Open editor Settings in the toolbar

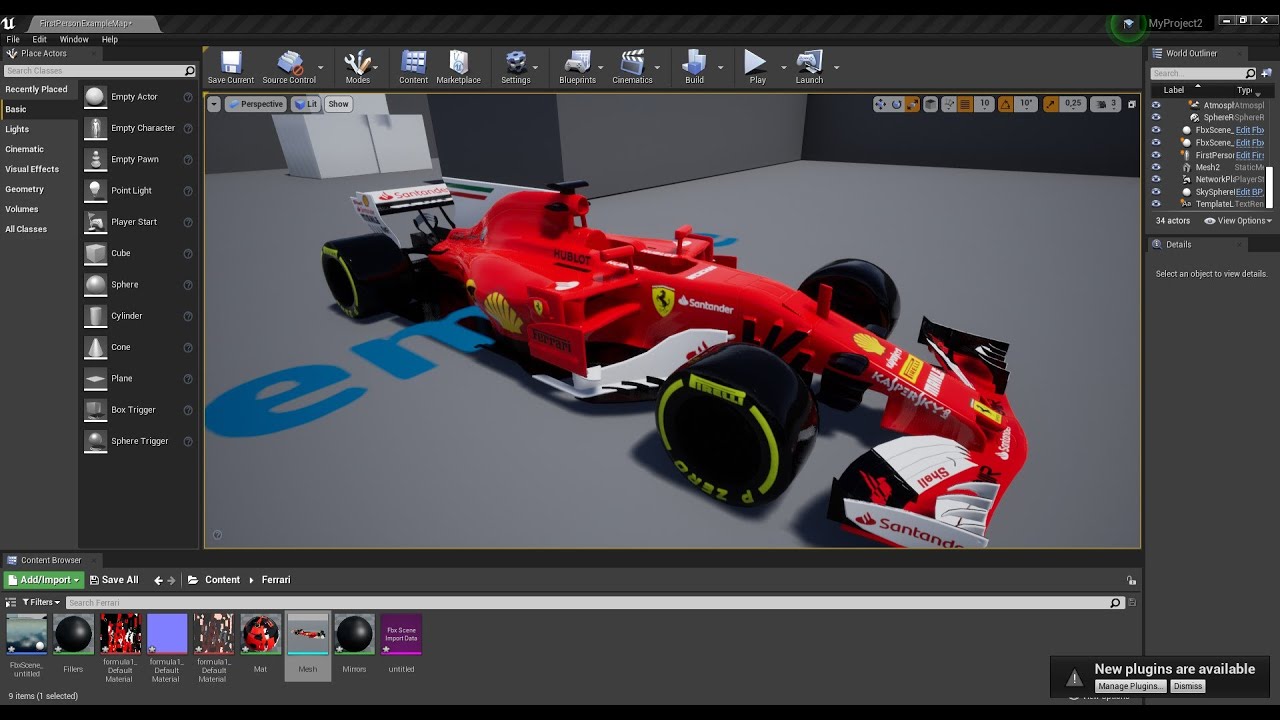point(515,68)
